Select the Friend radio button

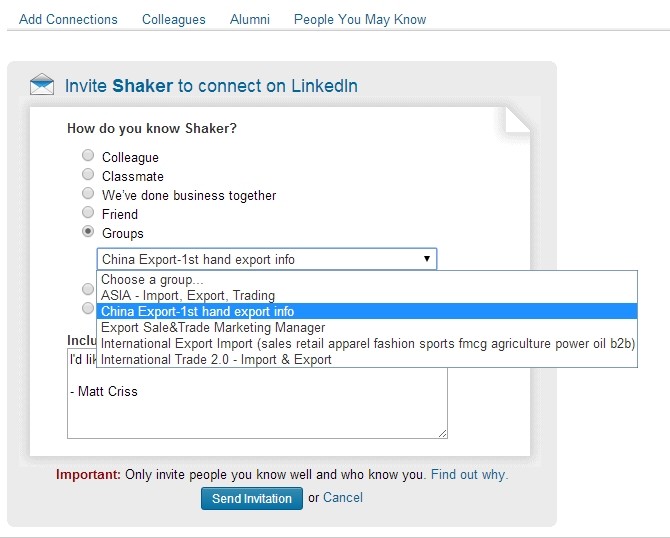(88, 212)
